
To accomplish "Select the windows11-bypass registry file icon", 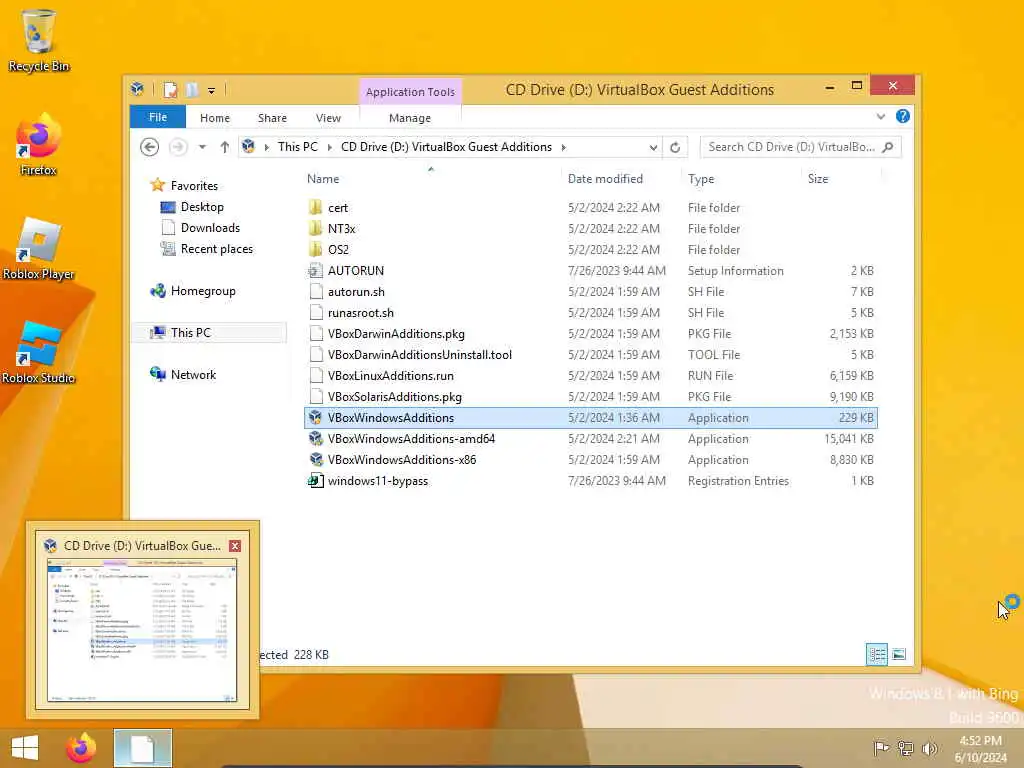I will (315, 481).
